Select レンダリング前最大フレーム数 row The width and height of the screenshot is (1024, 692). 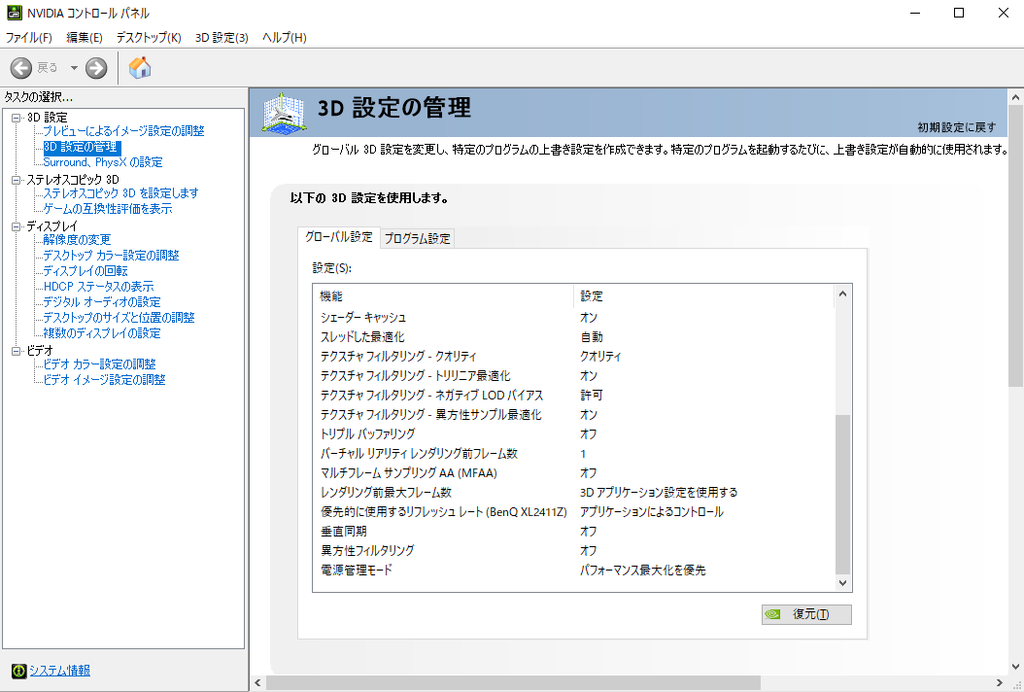[x=573, y=492]
